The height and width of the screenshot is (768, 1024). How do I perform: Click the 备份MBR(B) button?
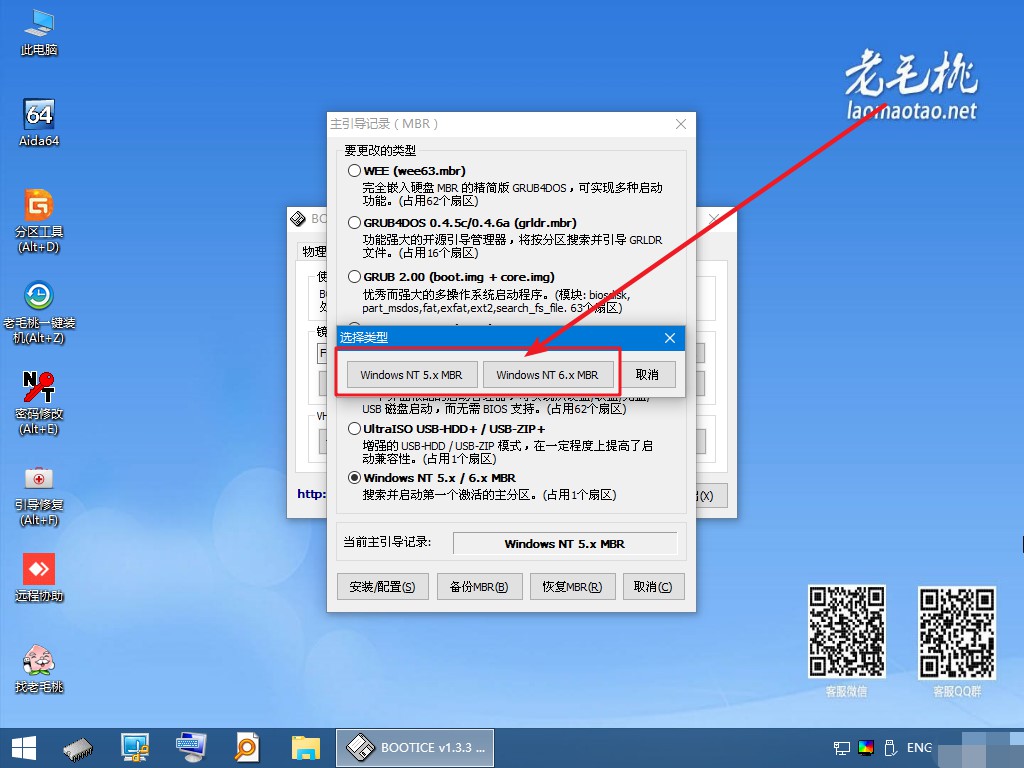coord(479,586)
